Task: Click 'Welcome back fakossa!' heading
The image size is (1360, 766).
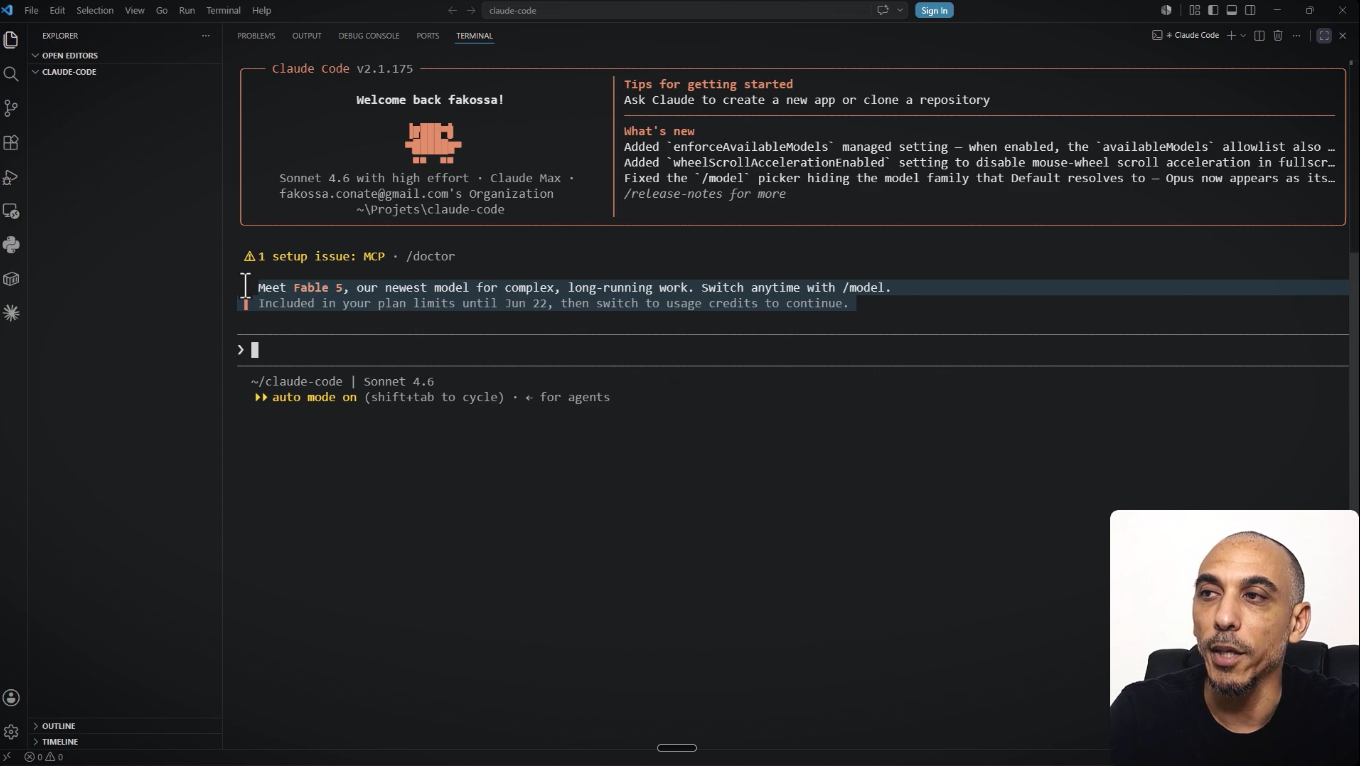Action: coord(430,100)
